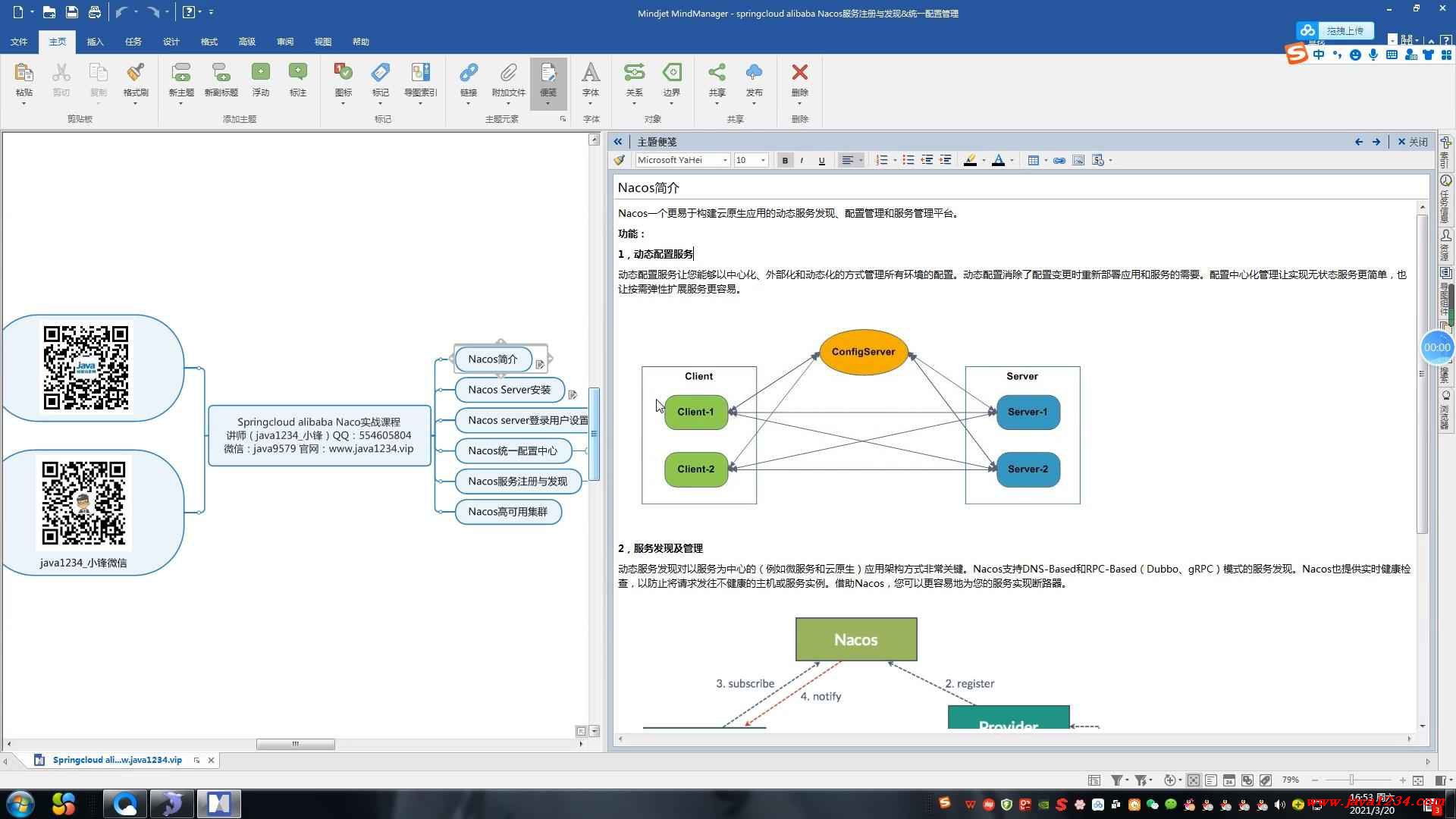Viewport: 1456px width, 819px height.
Task: Switch to the 任务 (Task) ribbon tab
Action: [x=133, y=42]
